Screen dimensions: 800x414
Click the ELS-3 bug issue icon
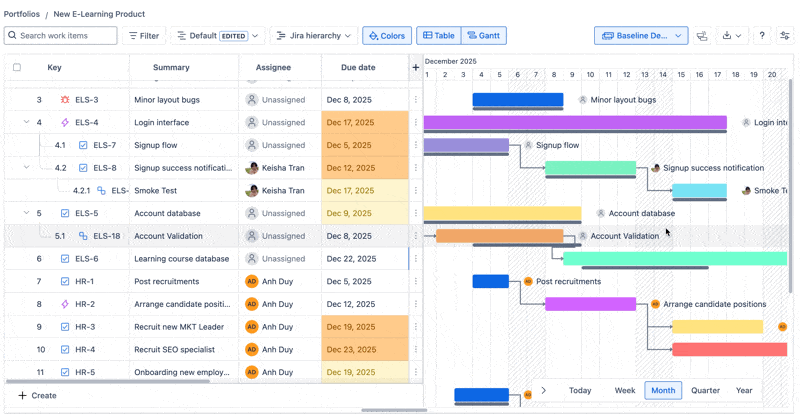65,100
